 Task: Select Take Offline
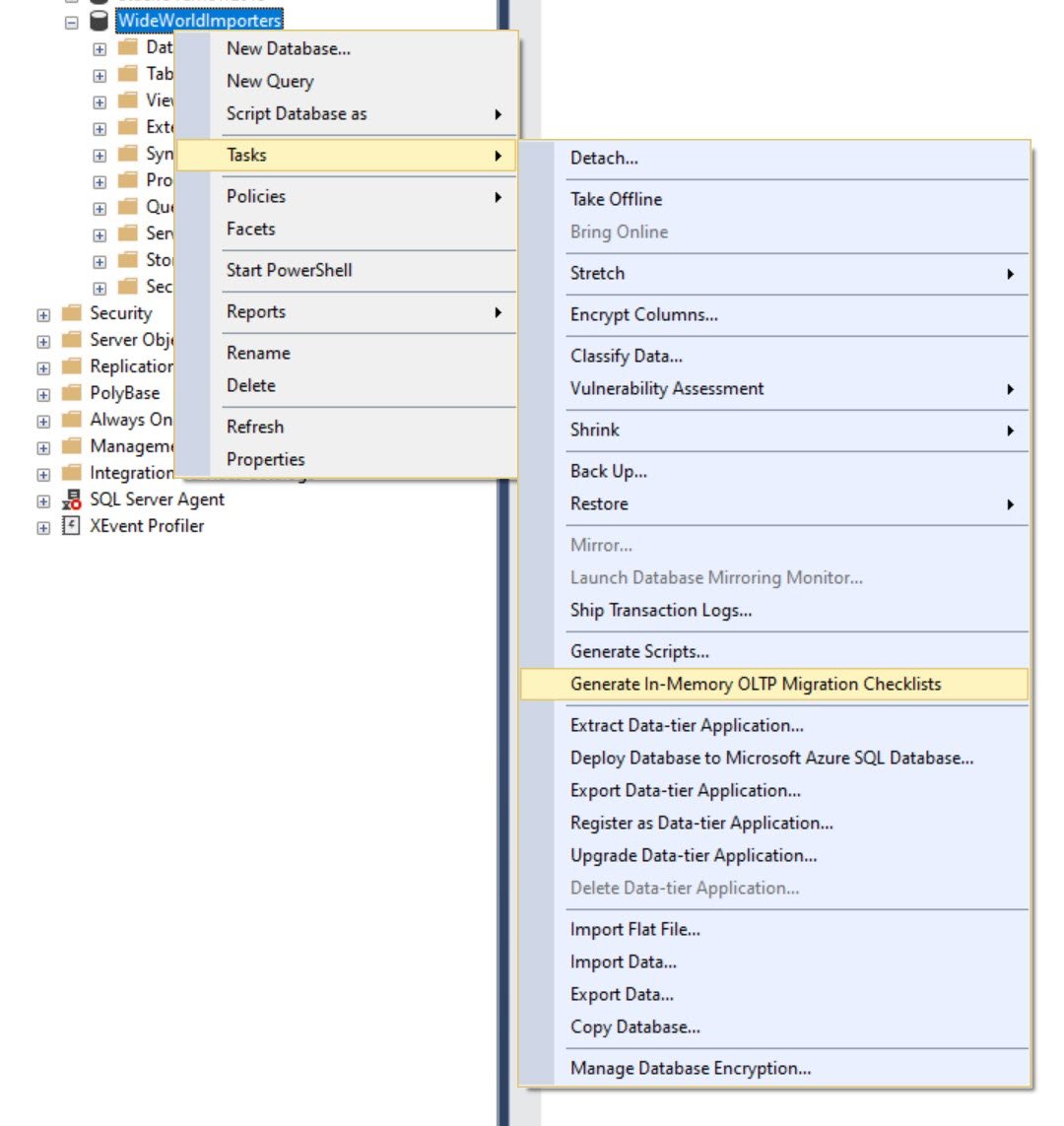(x=774, y=199)
